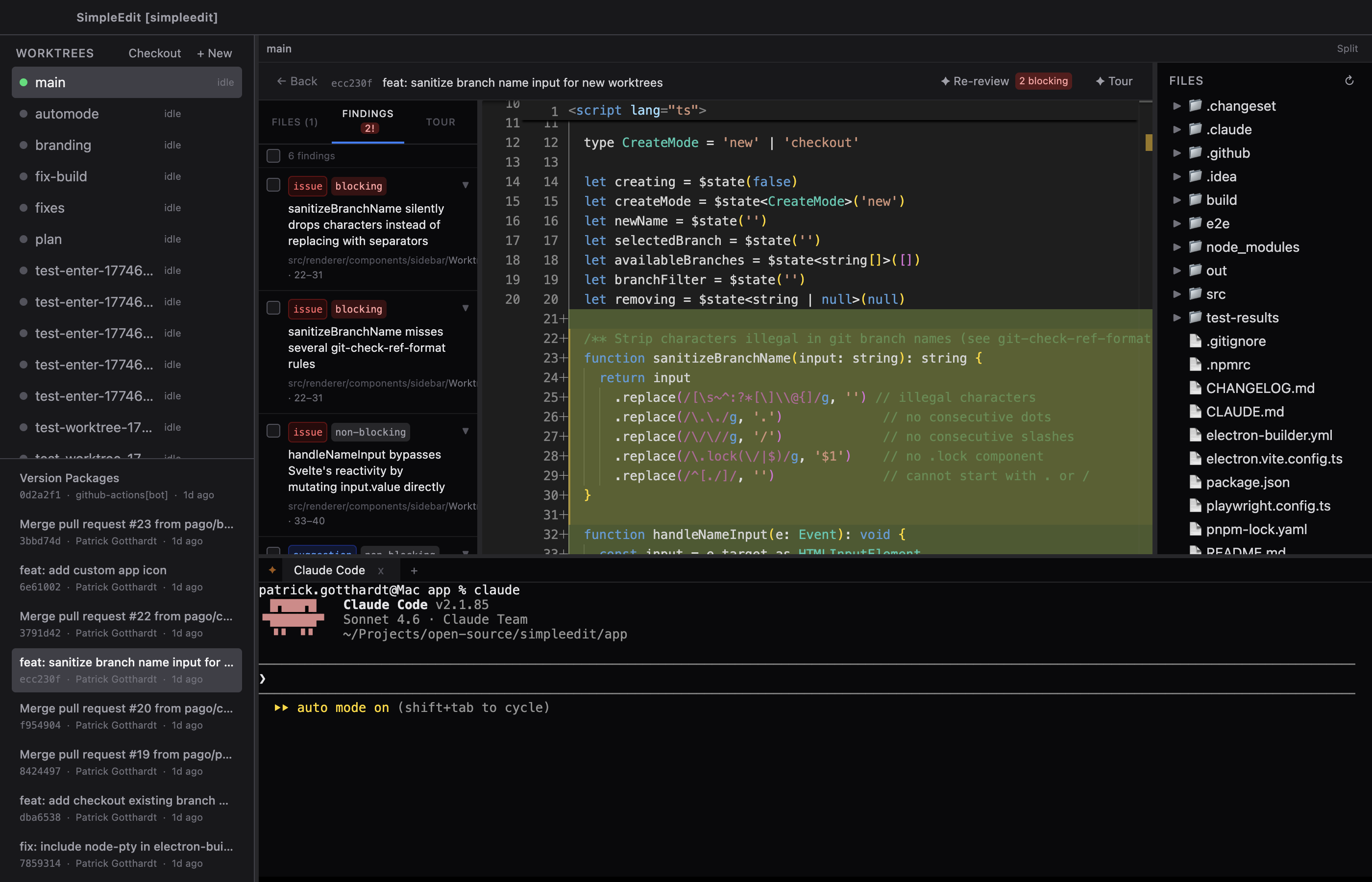Check the select-all checkbox next to 6 findings
Image resolution: width=1372 pixels, height=882 pixels.
pos(273,155)
